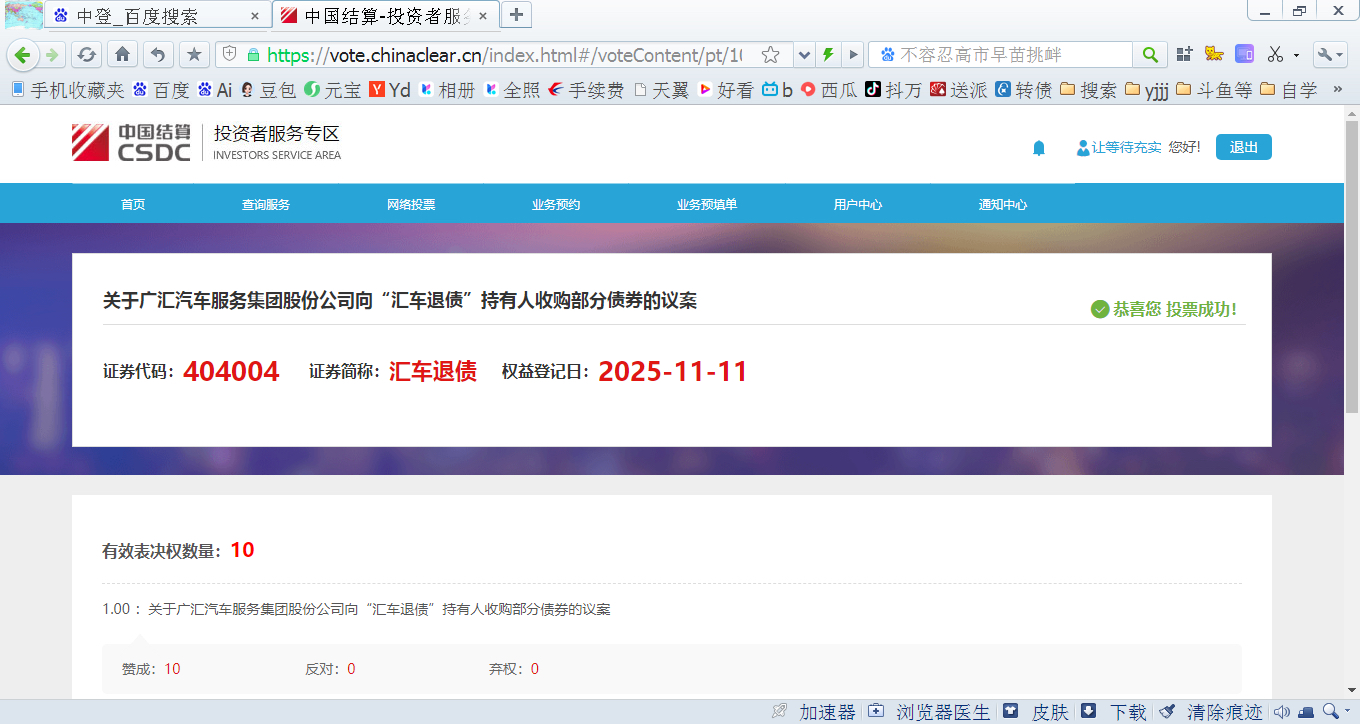Open the 百度 bookmark
This screenshot has height=724, width=1360.
pos(161,90)
